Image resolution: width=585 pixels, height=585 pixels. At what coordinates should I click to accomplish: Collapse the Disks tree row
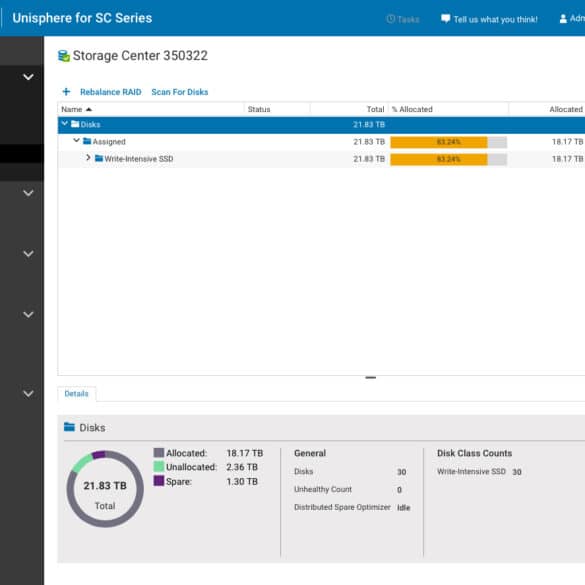[65, 123]
